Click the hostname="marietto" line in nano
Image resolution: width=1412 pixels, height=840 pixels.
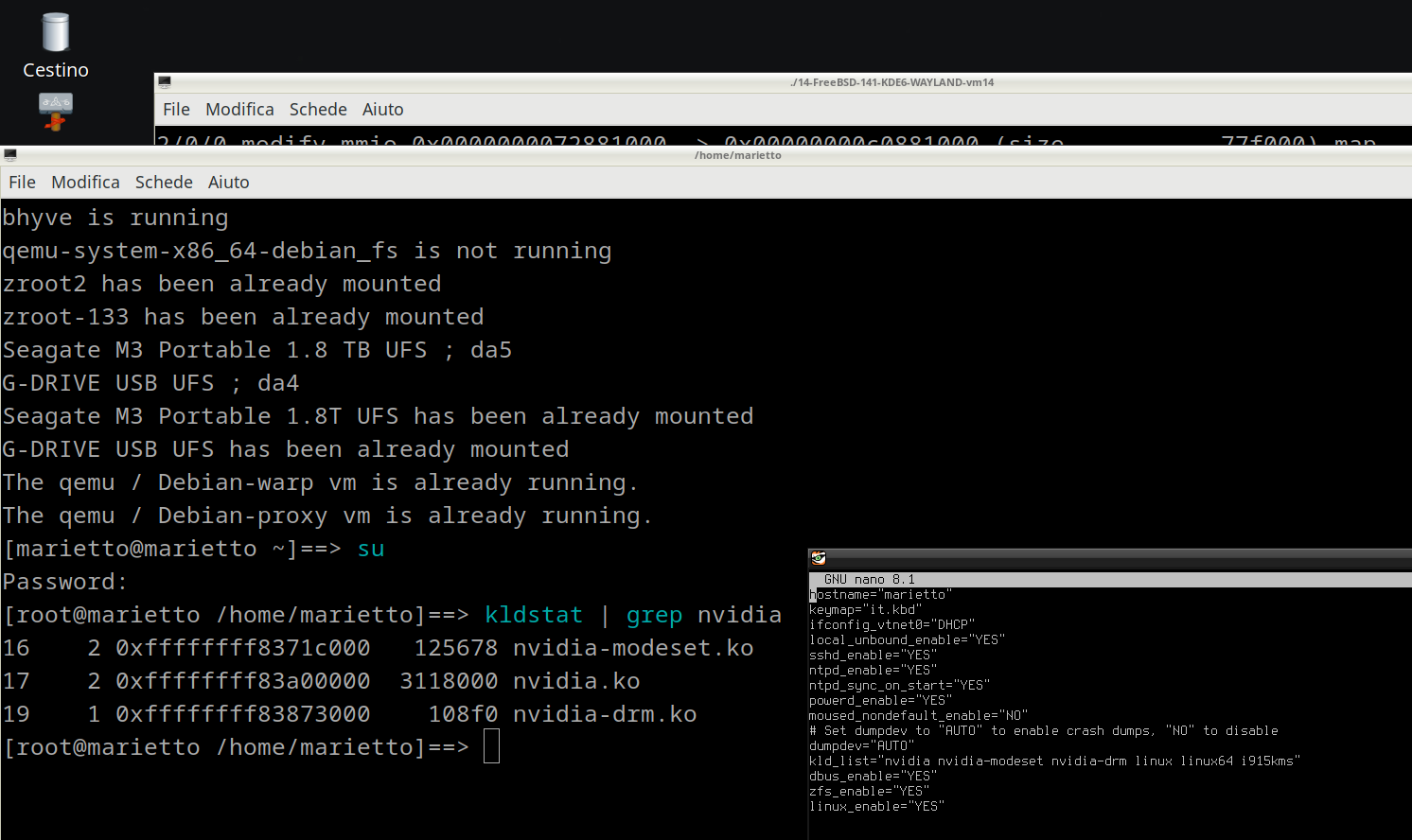(881, 594)
